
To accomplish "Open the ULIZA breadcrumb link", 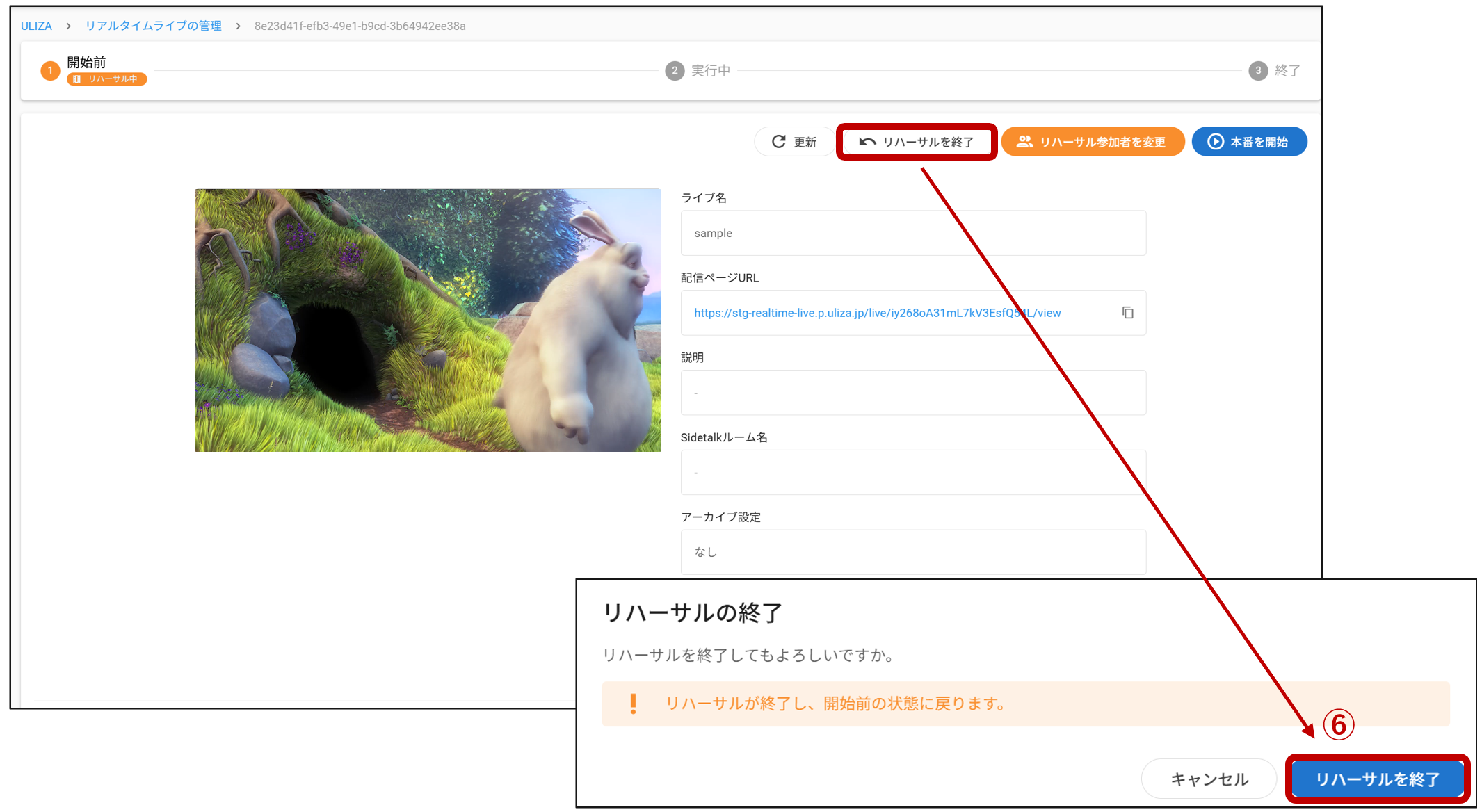I will [x=36, y=26].
